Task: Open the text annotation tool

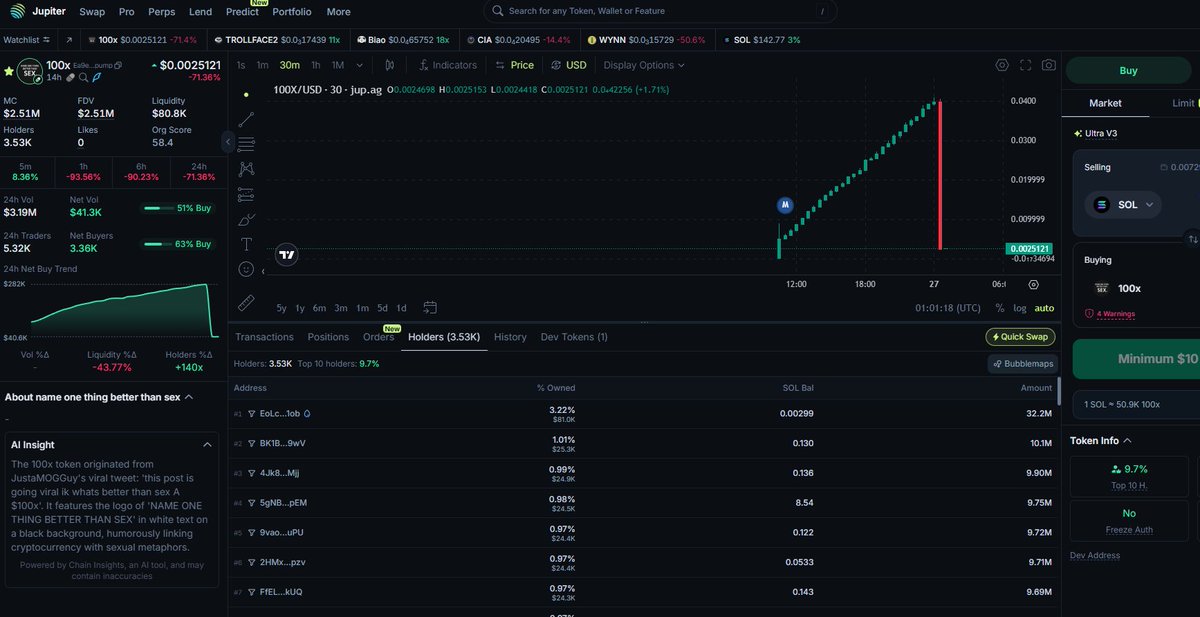Action: pyautogui.click(x=246, y=243)
